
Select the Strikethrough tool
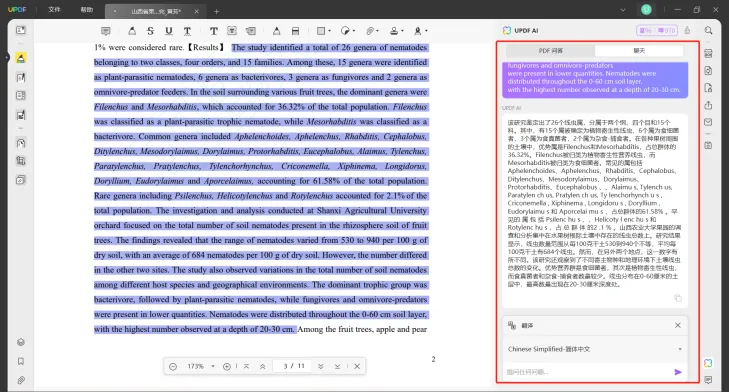point(150,31)
